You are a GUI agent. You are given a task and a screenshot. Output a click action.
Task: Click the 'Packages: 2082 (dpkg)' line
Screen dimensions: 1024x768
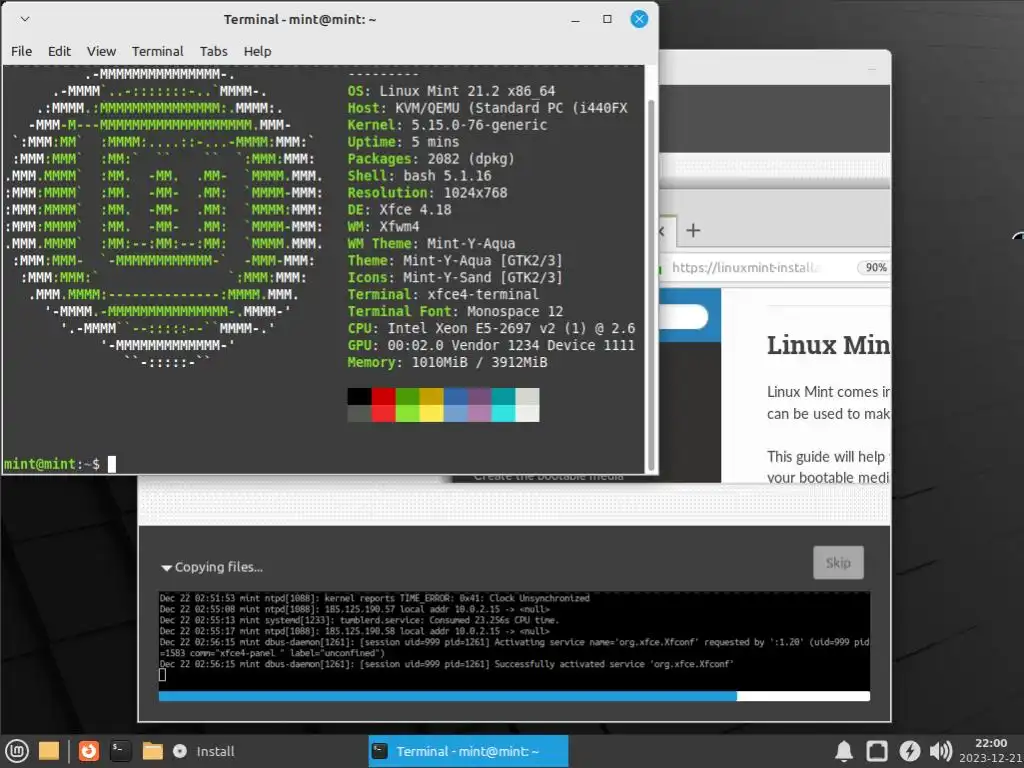[x=431, y=159]
